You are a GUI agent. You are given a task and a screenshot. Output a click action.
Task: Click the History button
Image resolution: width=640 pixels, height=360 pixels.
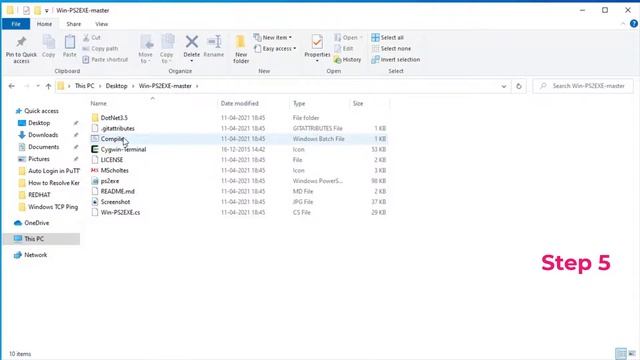(x=347, y=60)
